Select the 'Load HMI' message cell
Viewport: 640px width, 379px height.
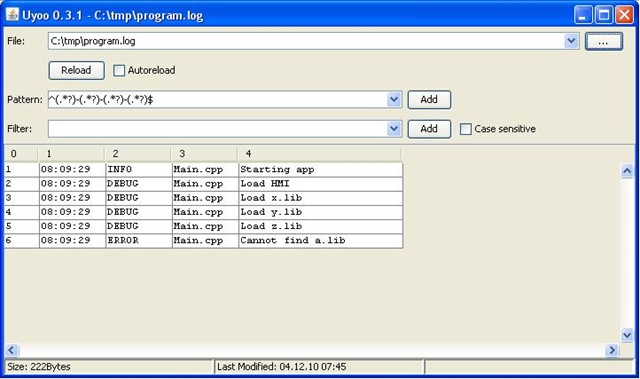(x=320, y=184)
